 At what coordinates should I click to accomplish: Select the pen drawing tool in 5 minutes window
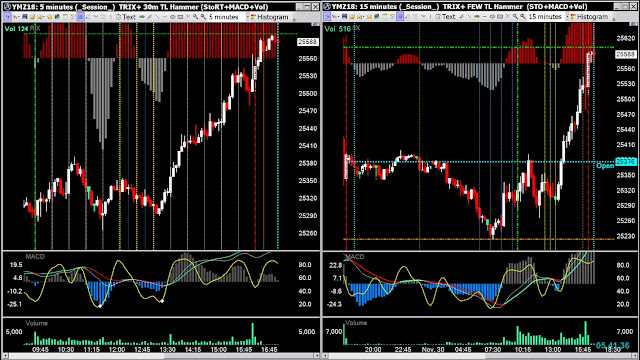point(149,17)
